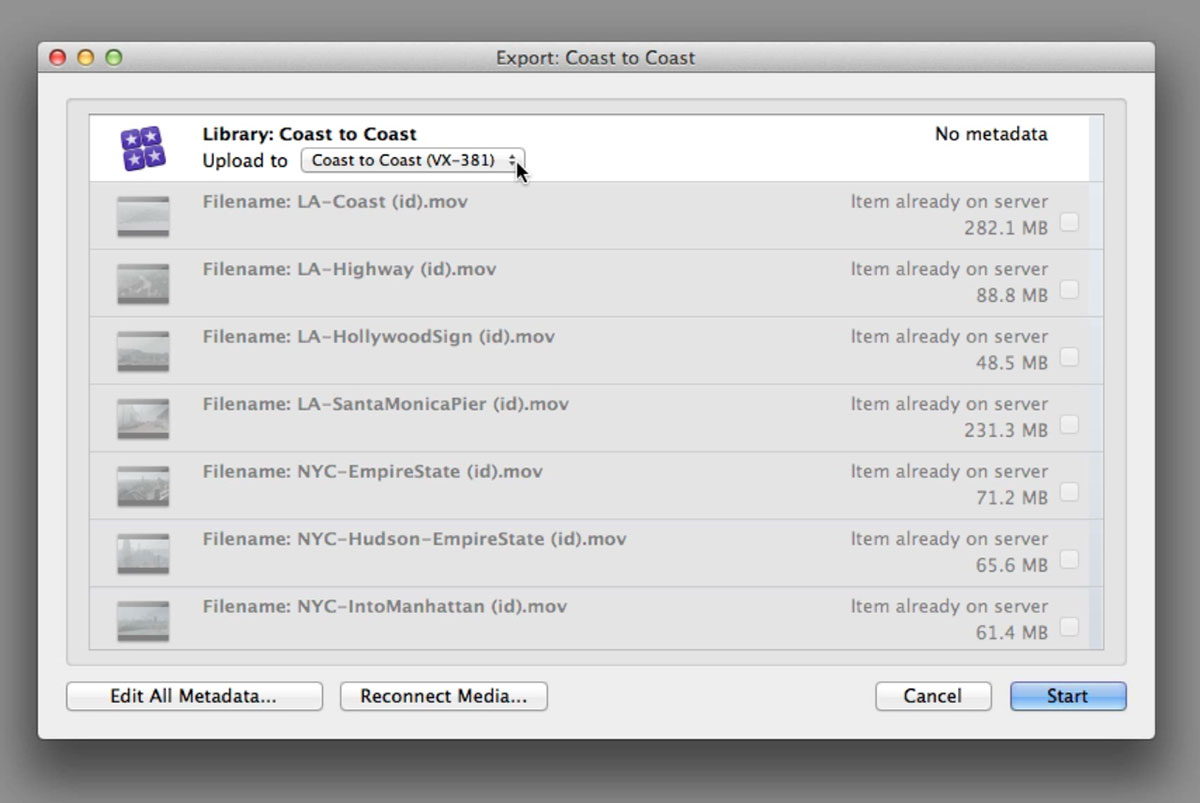Select the LA-Highway clip thumbnail
The width and height of the screenshot is (1200, 803).
click(143, 284)
